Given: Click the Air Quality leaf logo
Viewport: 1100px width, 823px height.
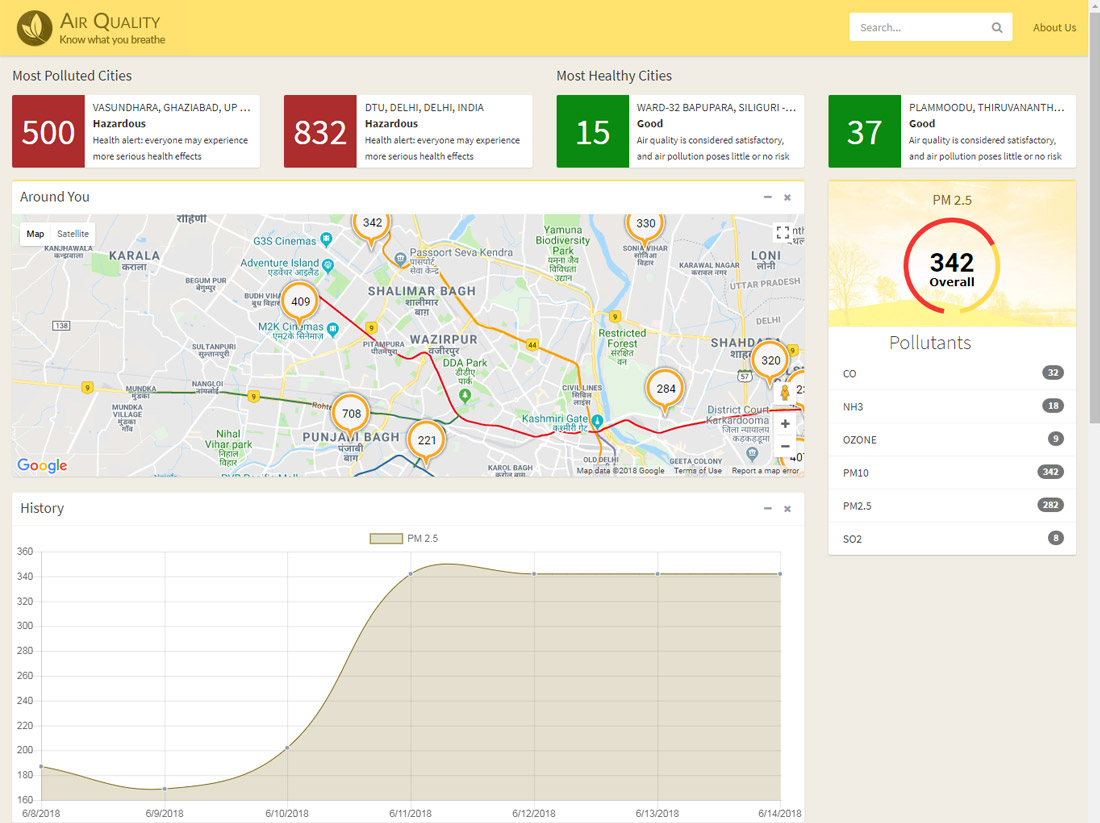Looking at the screenshot, I should coord(35,28).
